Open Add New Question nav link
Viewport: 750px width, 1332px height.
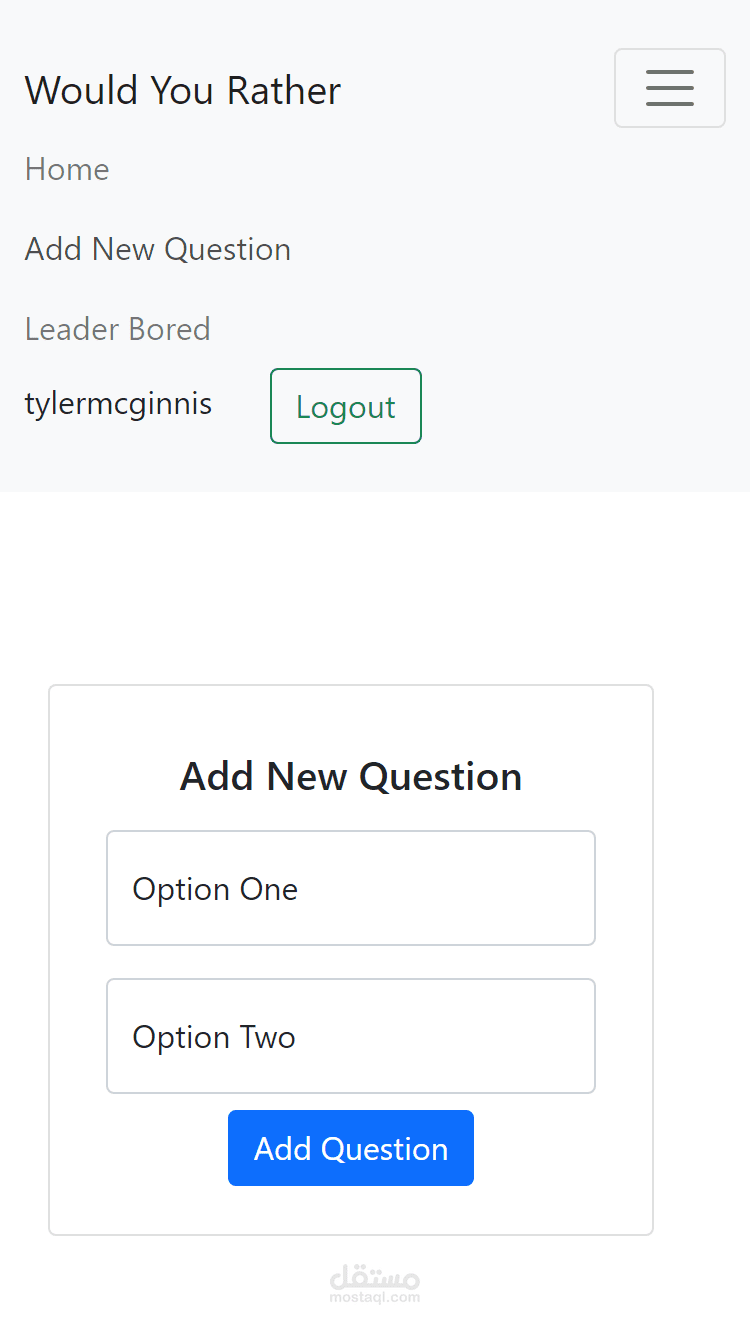[158, 249]
